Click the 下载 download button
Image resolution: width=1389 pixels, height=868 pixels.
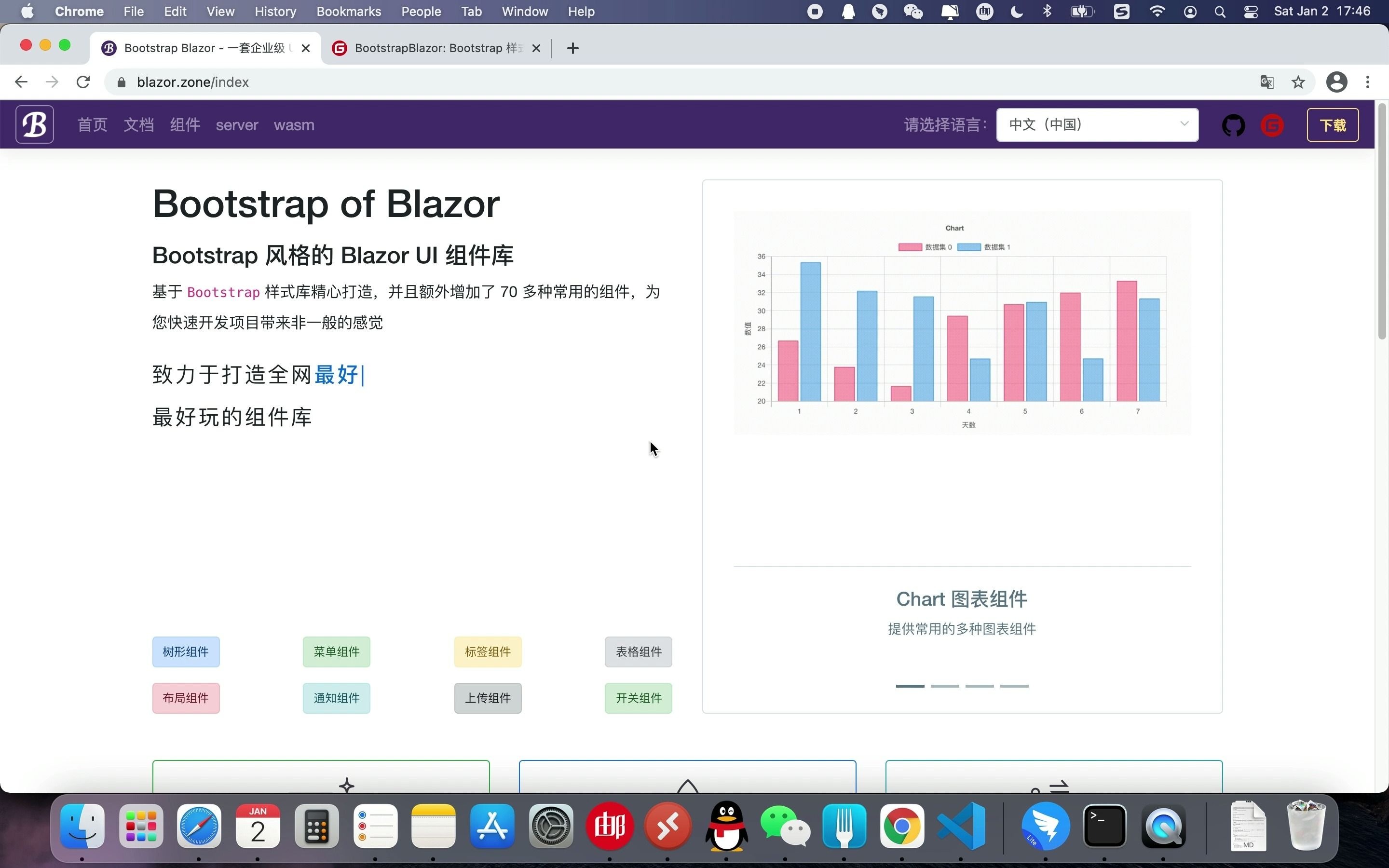(1333, 124)
